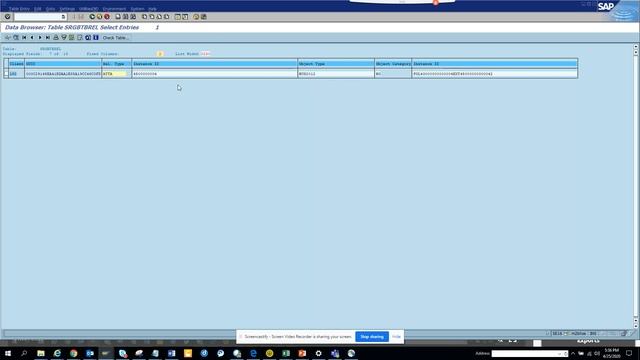This screenshot has height=360, width=640.
Task: Click the Print icon in the standard toolbar
Action: click(x=118, y=17)
